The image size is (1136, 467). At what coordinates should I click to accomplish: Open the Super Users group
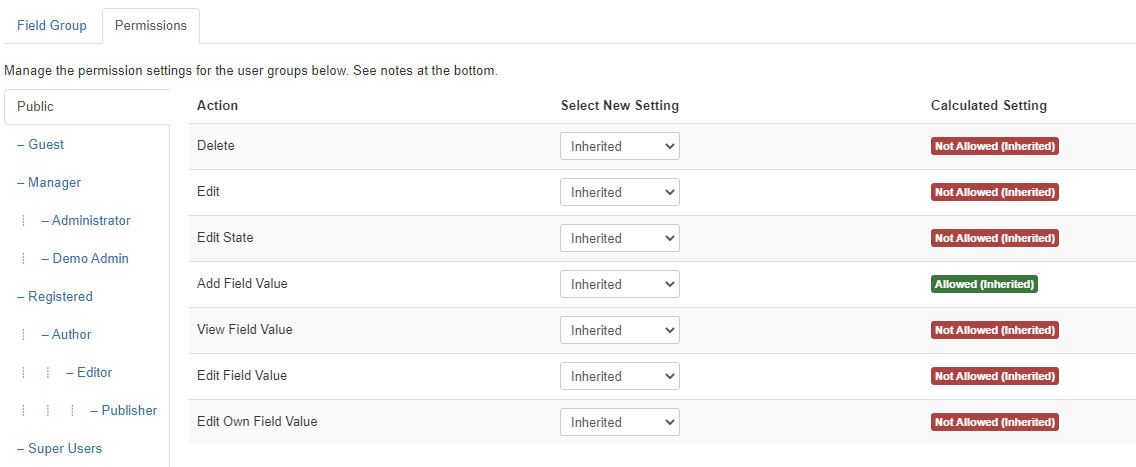[65, 448]
